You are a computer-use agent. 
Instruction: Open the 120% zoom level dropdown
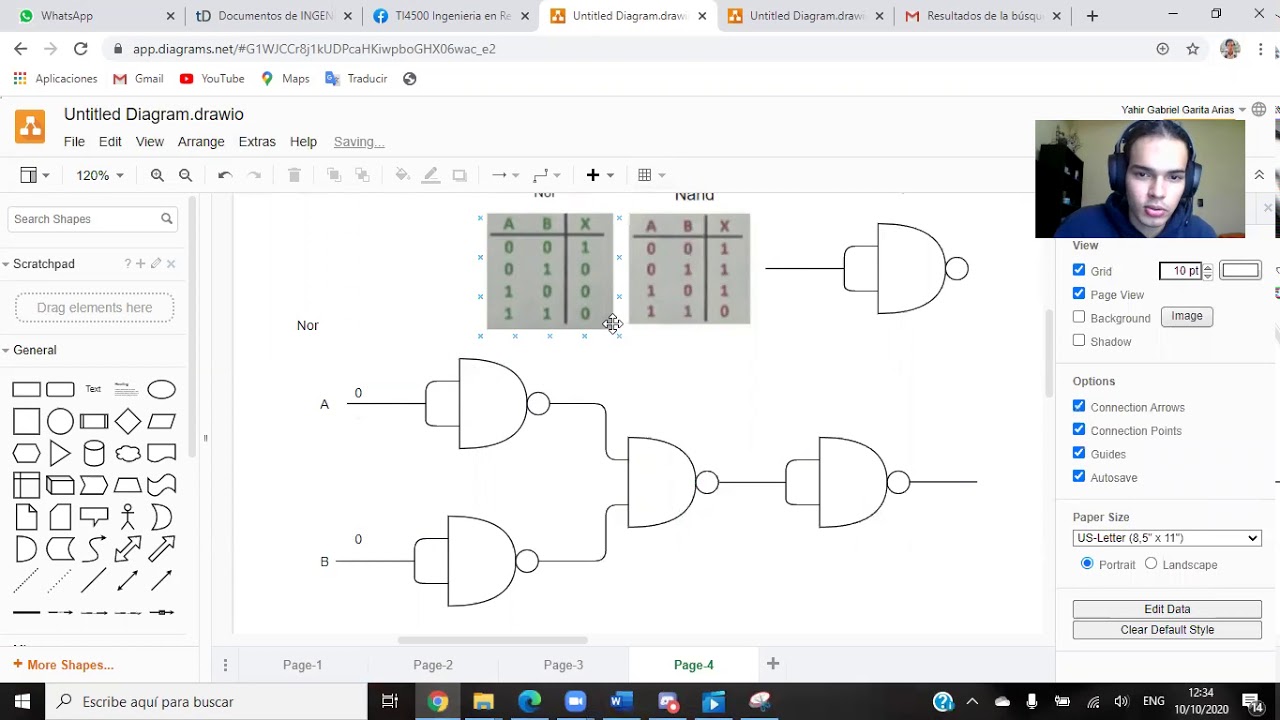[x=100, y=175]
